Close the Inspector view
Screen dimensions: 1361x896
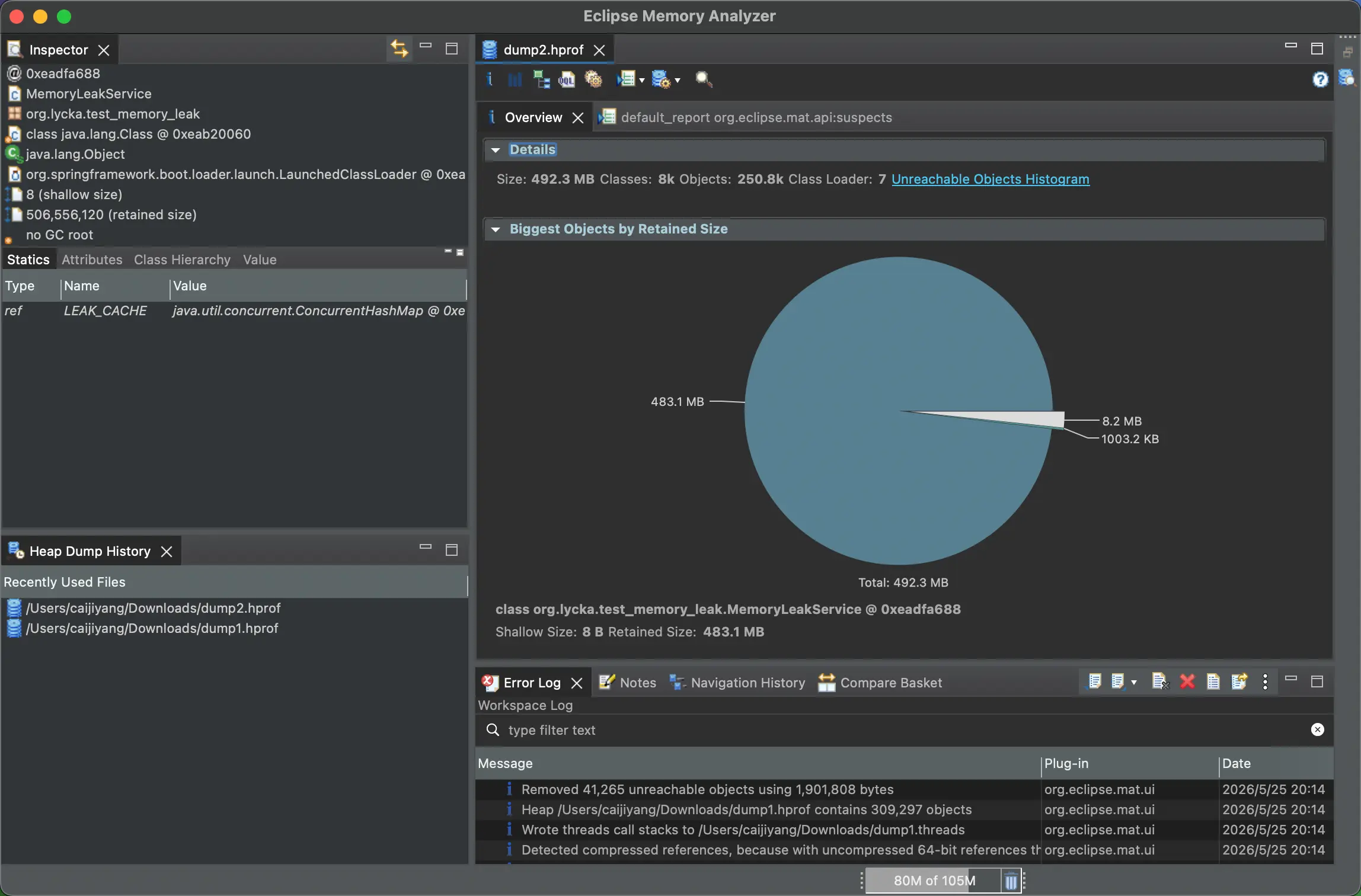[104, 50]
